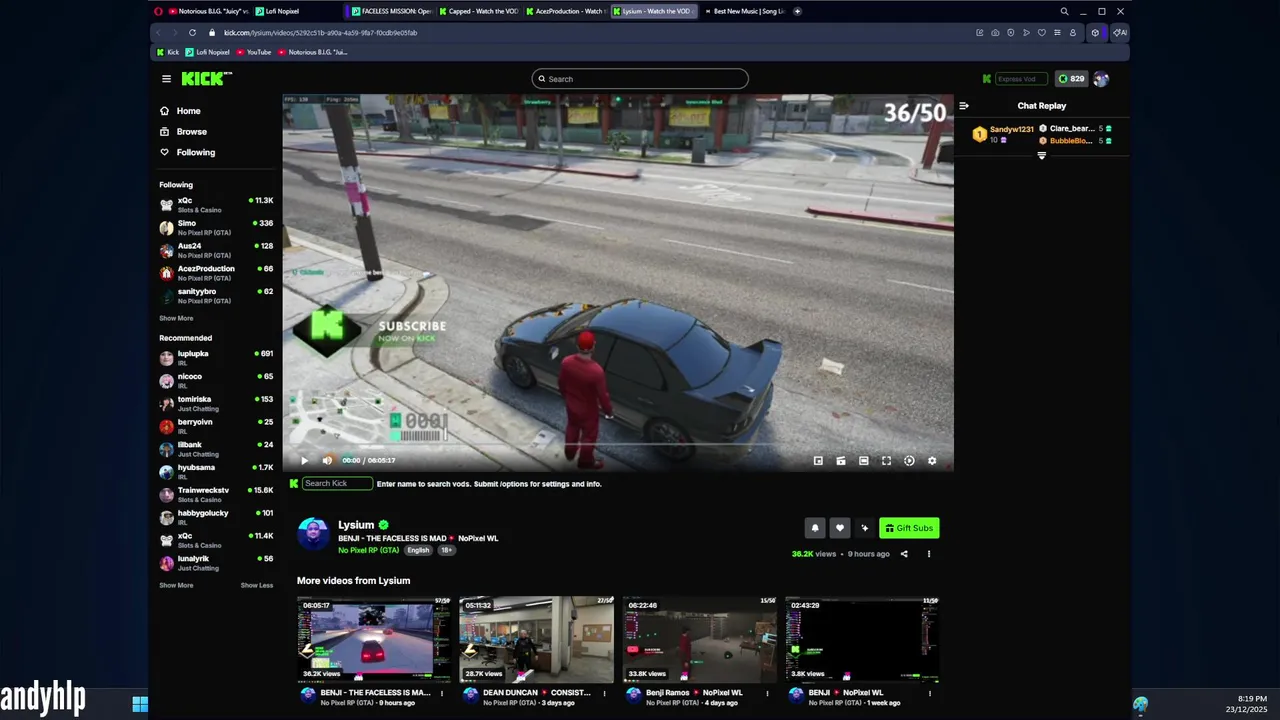
Task: Open the 829 points balance
Action: 1071,79
